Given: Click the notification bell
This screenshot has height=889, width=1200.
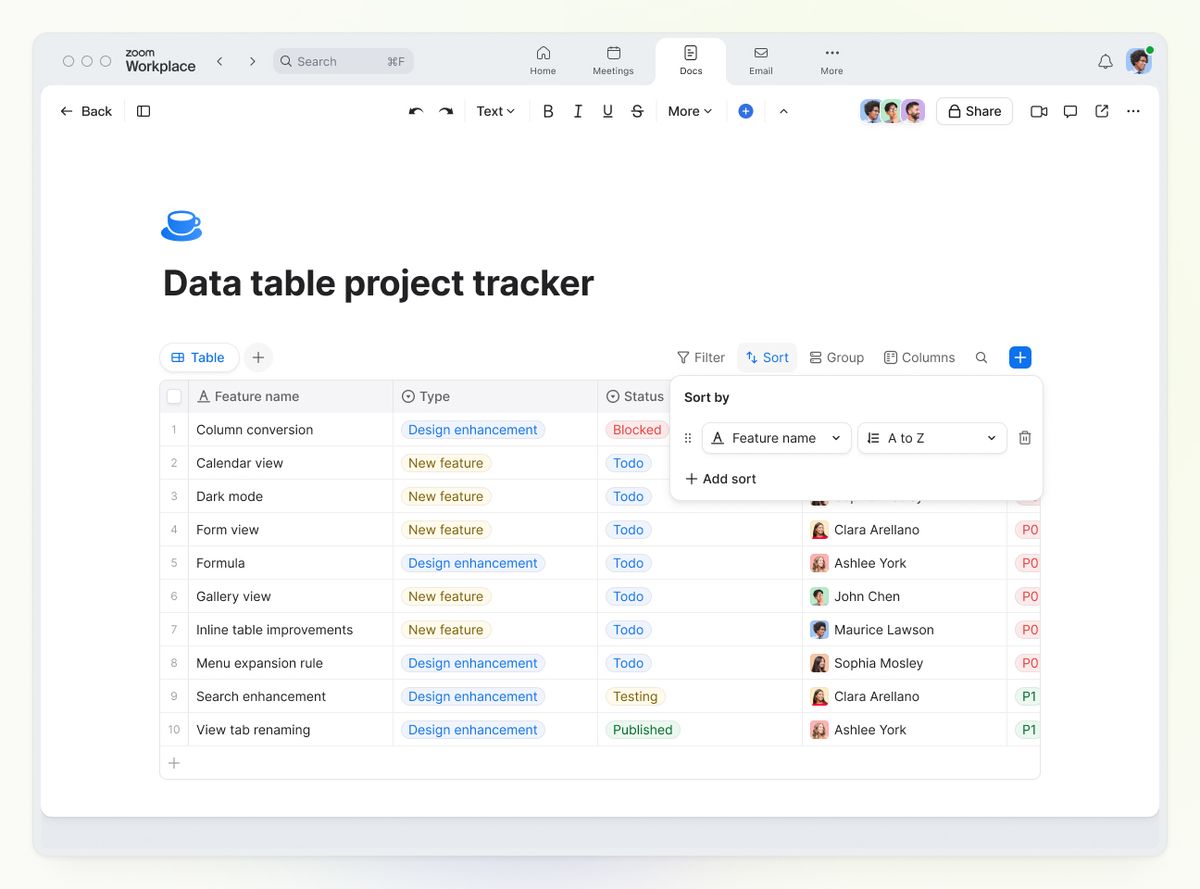Looking at the screenshot, I should pyautogui.click(x=1105, y=61).
